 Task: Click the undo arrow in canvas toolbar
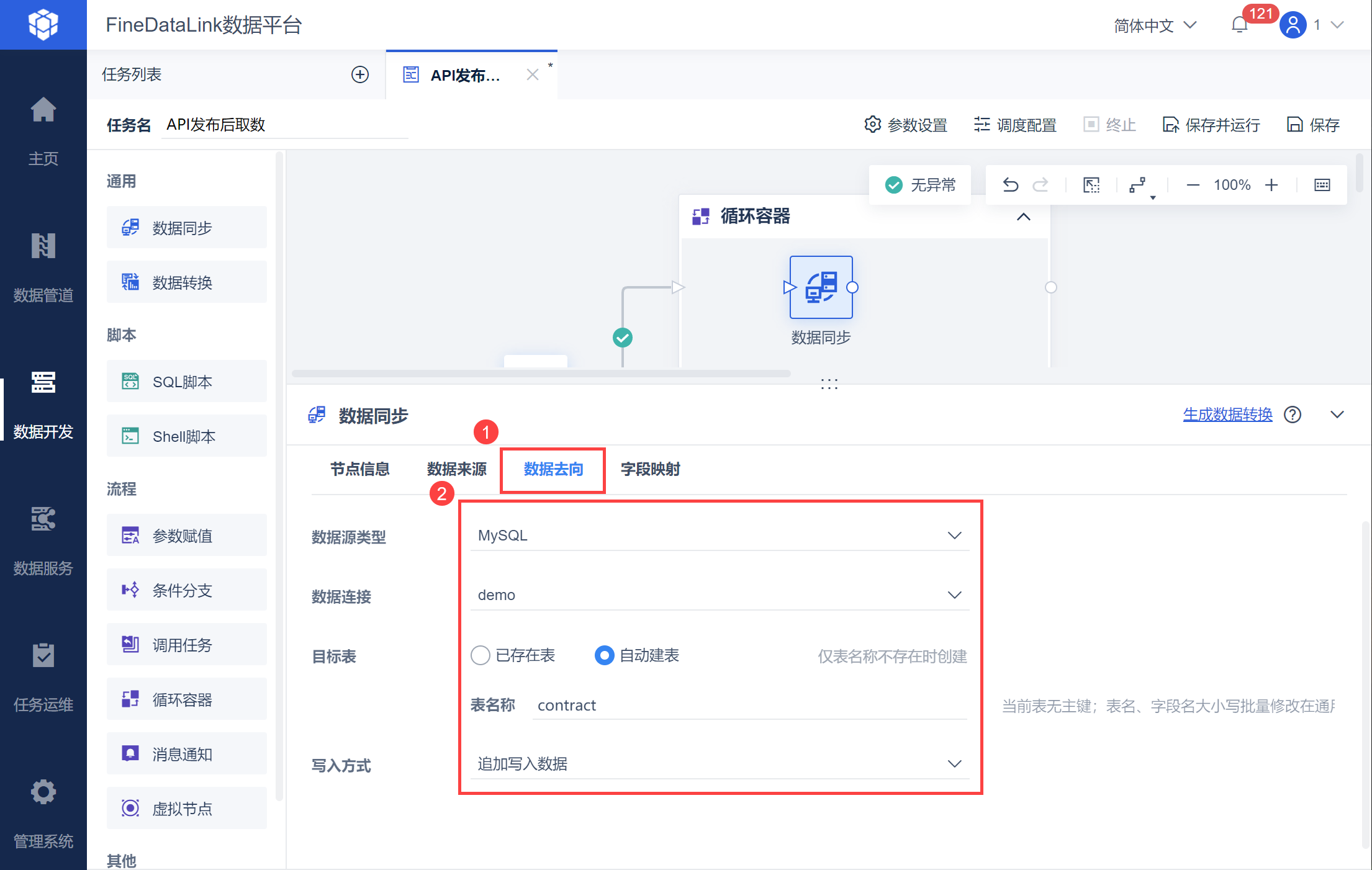[x=1010, y=185]
